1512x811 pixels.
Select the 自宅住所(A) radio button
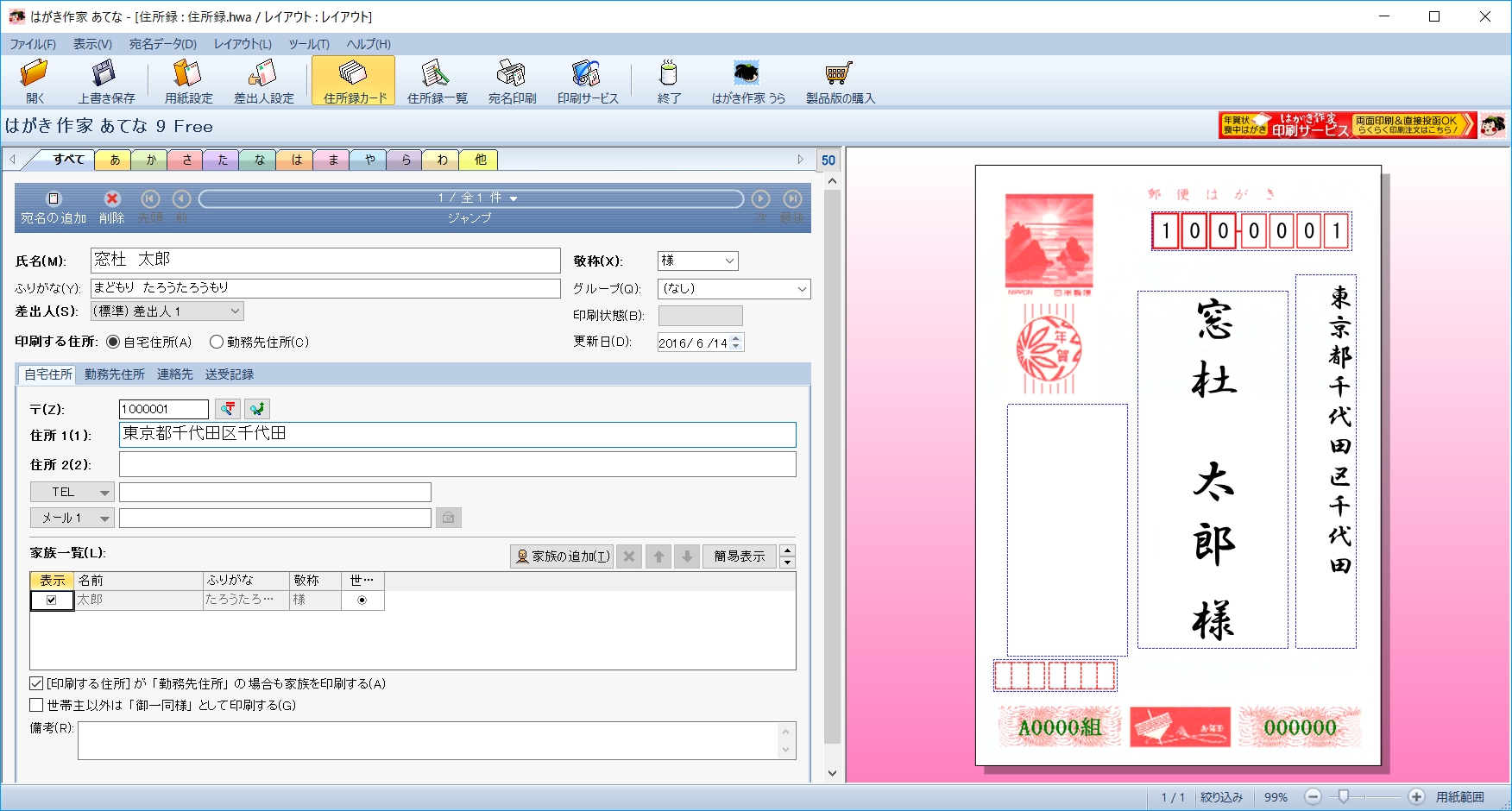point(113,343)
